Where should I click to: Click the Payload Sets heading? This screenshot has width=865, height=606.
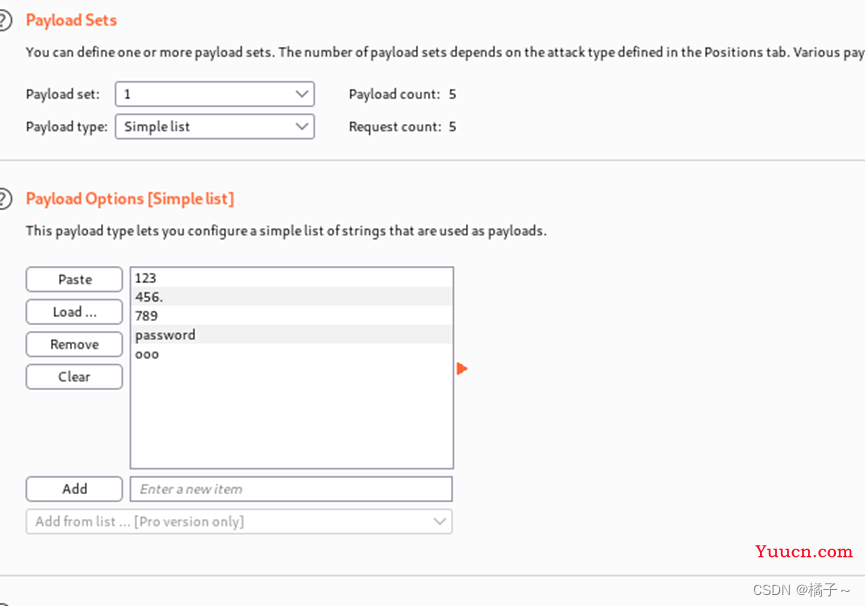point(71,20)
